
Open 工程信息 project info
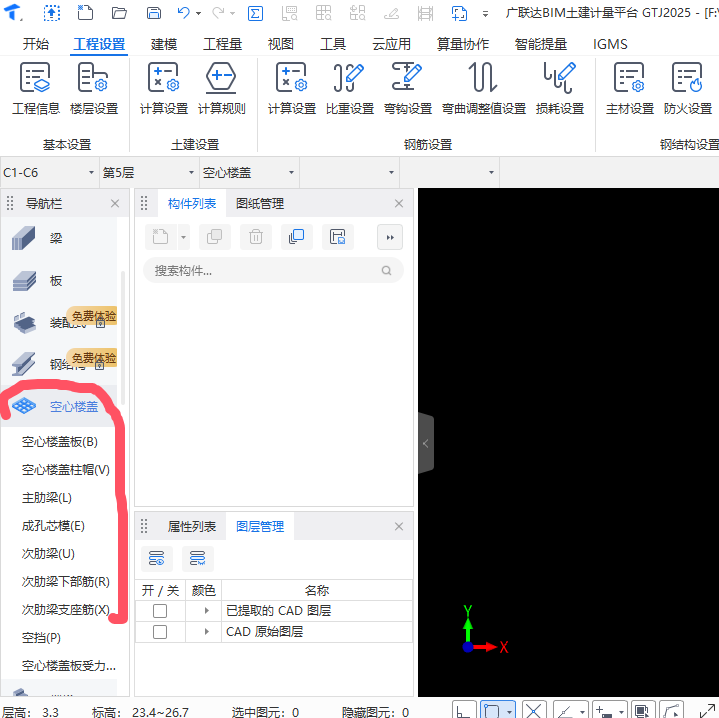(36, 88)
